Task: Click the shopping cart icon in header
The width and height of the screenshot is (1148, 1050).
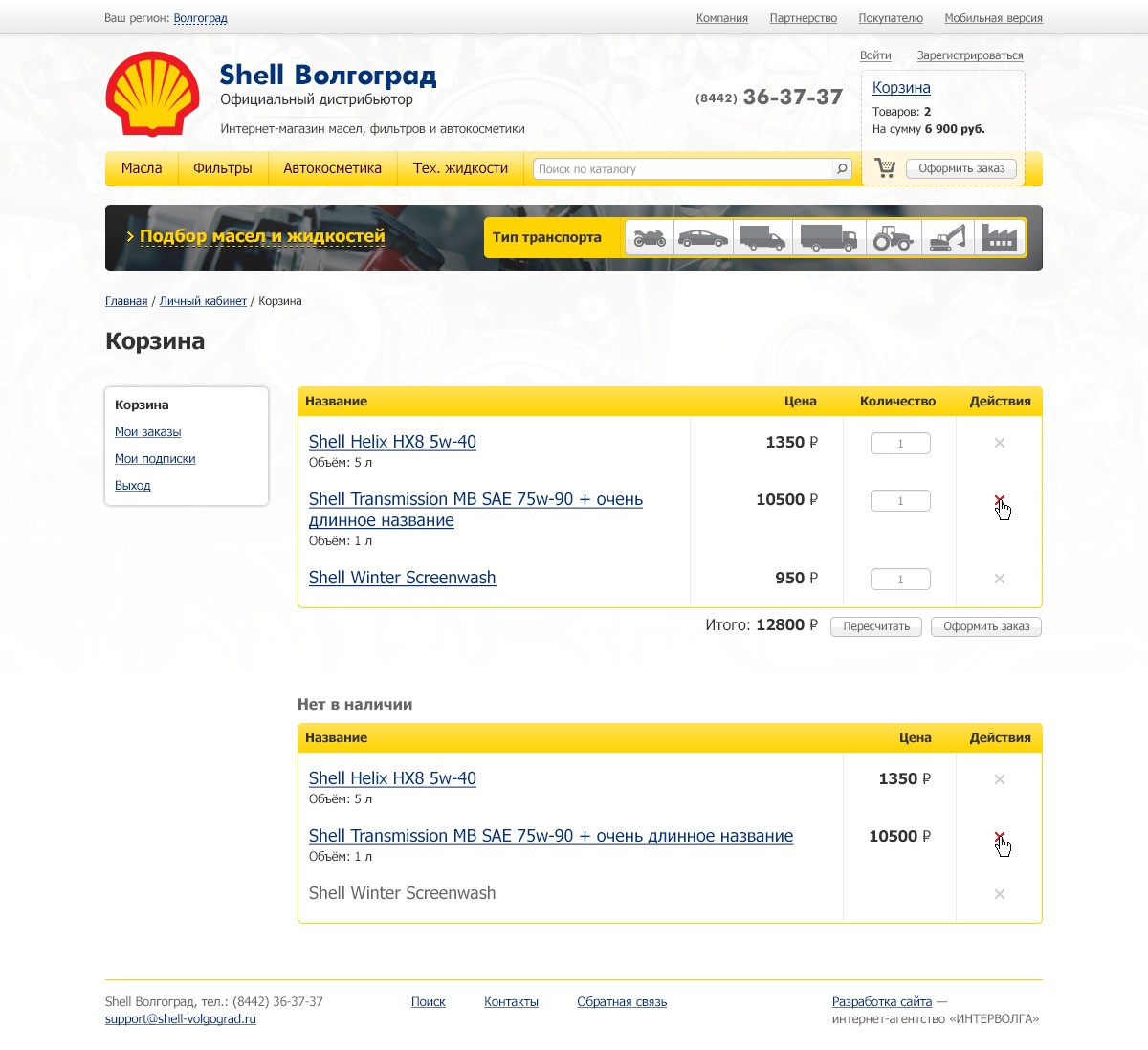Action: click(885, 168)
